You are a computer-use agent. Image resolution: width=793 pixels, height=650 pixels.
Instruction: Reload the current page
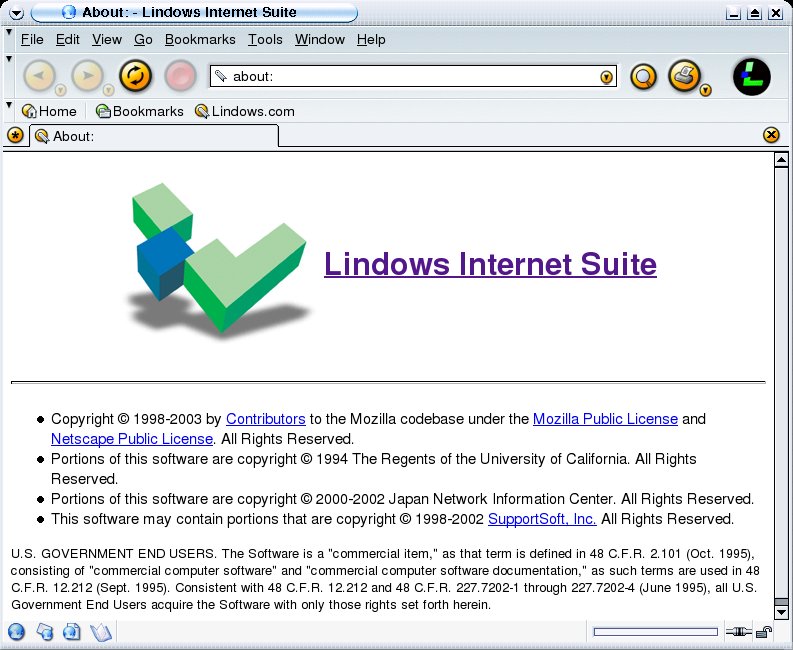click(135, 76)
